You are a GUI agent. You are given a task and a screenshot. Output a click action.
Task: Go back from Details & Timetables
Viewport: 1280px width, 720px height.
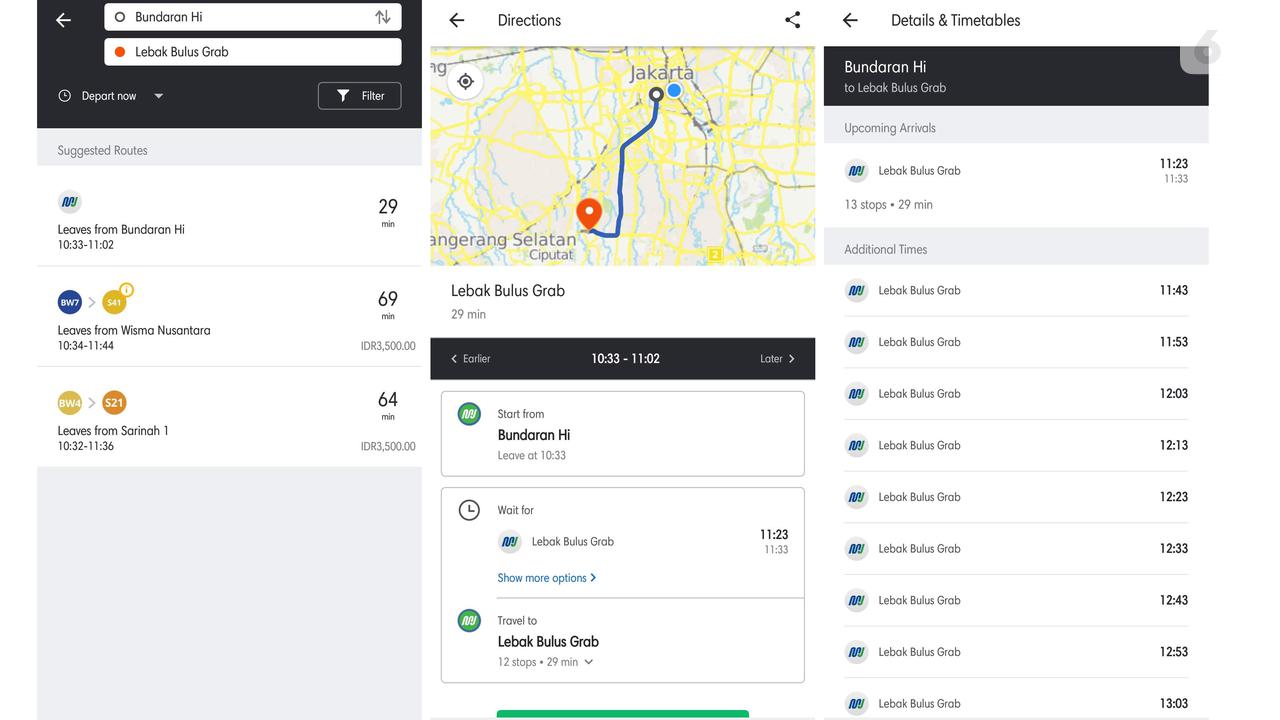[850, 20]
